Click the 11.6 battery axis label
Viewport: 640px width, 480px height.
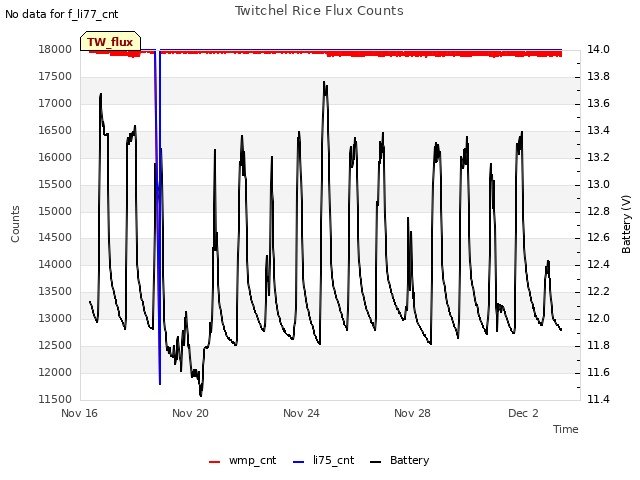[x=598, y=372]
